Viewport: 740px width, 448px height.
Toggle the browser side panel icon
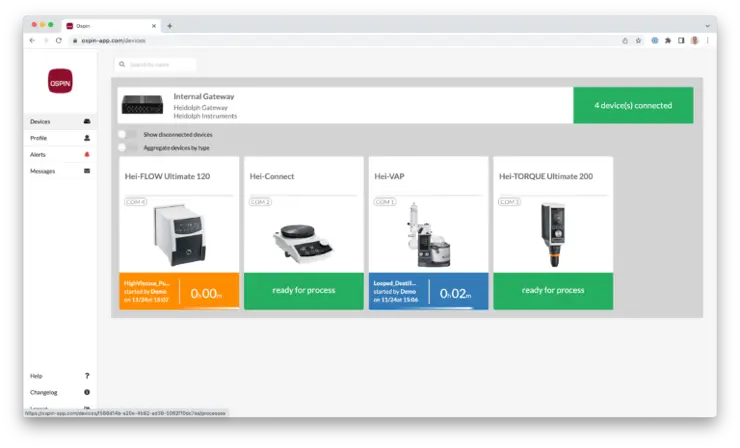point(681,41)
